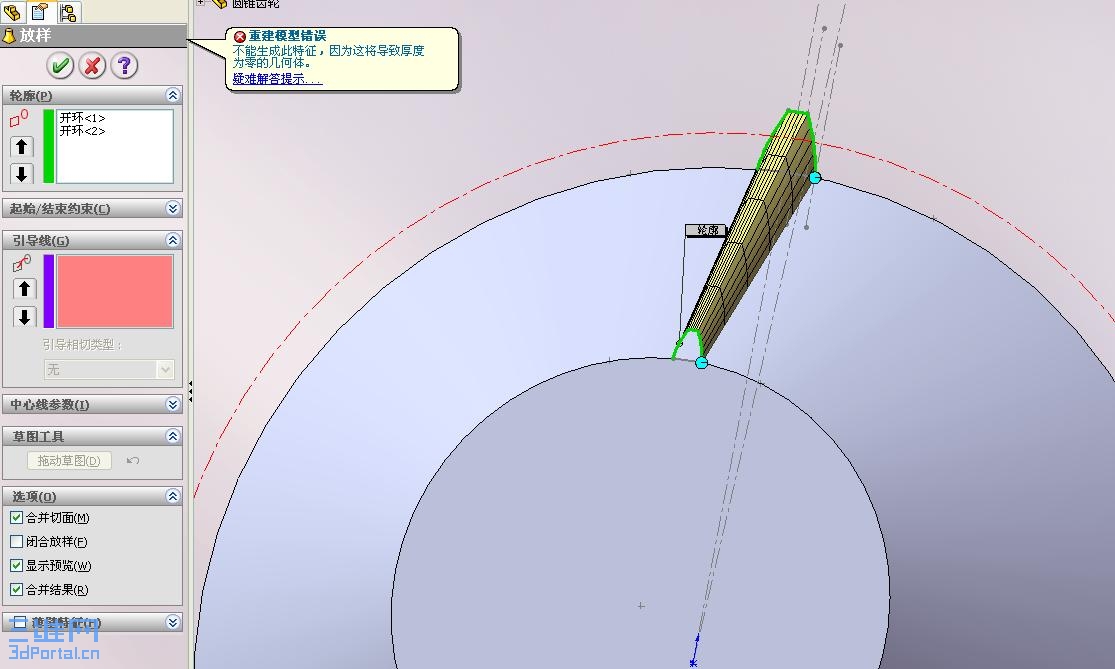
Task: Open help via purple question mark
Action: [124, 66]
